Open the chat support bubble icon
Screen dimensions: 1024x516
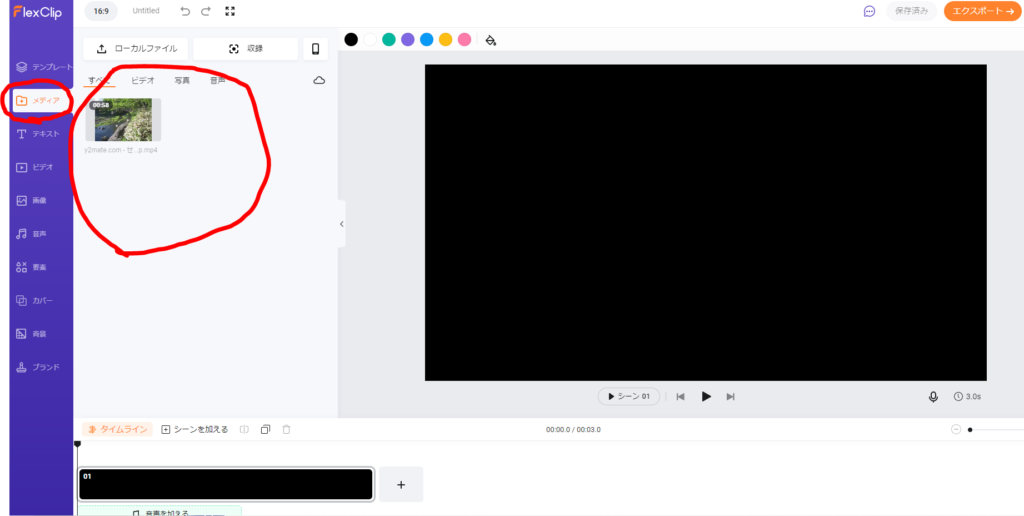[869, 11]
